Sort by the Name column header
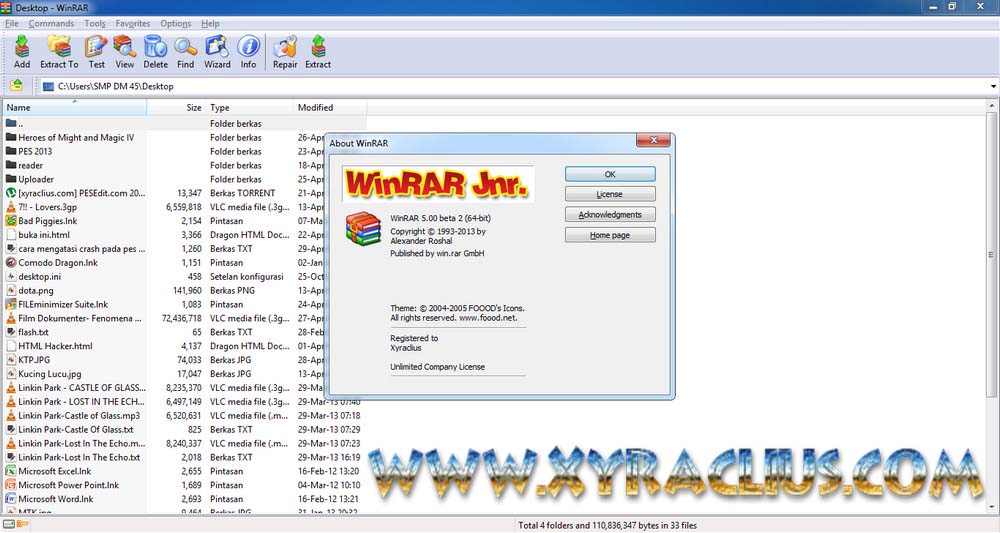Viewport: 1000px width, 533px height. pos(75,107)
